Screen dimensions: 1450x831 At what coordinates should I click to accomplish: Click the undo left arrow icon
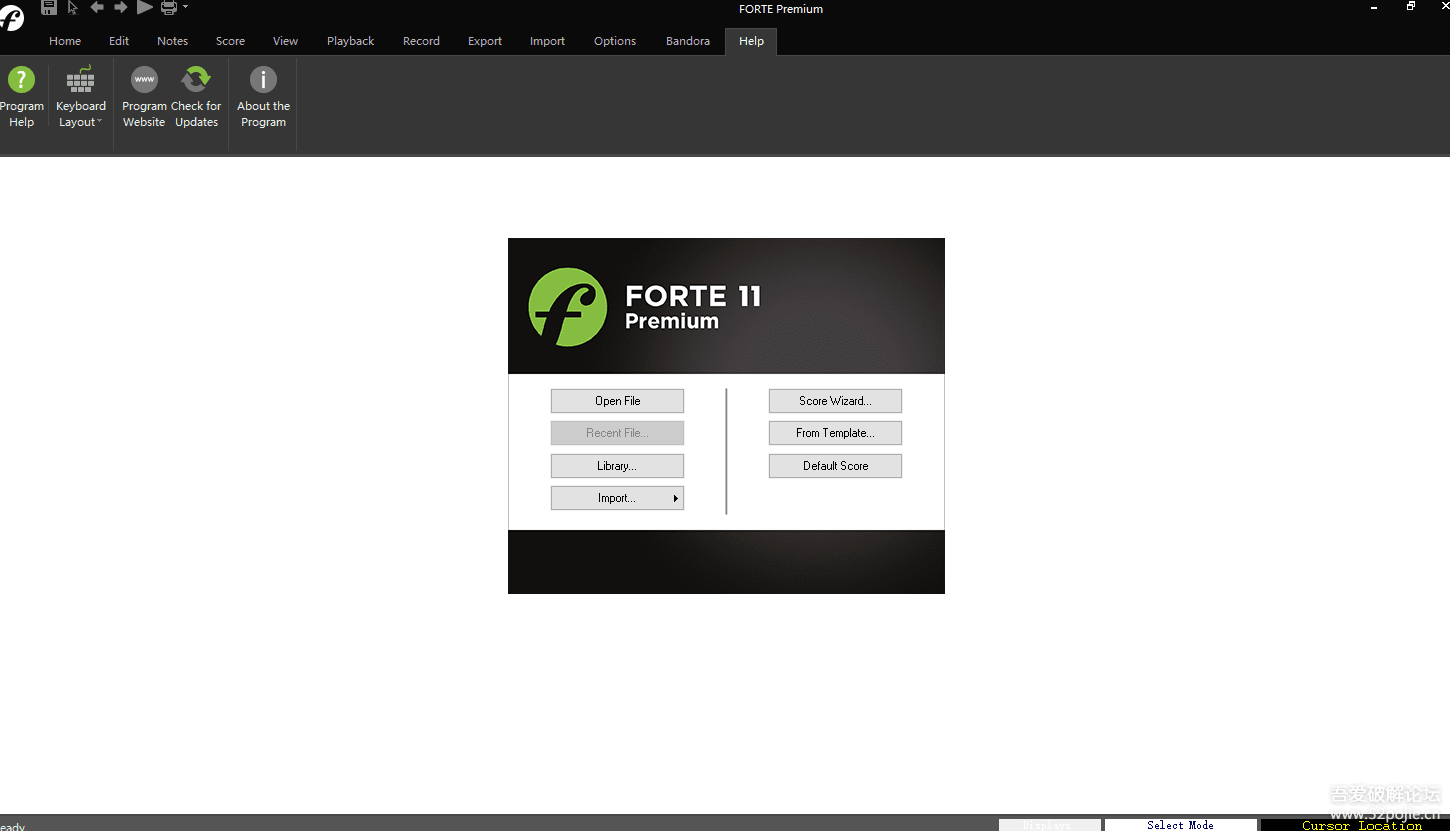[x=97, y=7]
